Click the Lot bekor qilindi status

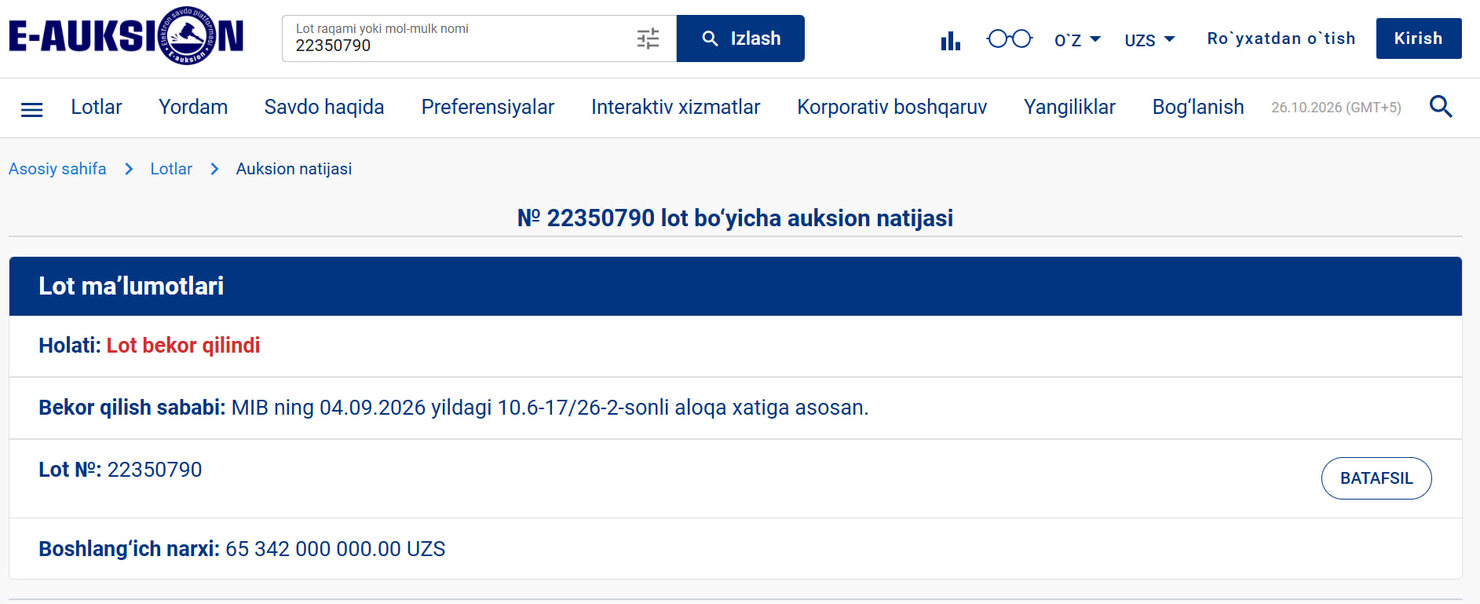click(183, 346)
